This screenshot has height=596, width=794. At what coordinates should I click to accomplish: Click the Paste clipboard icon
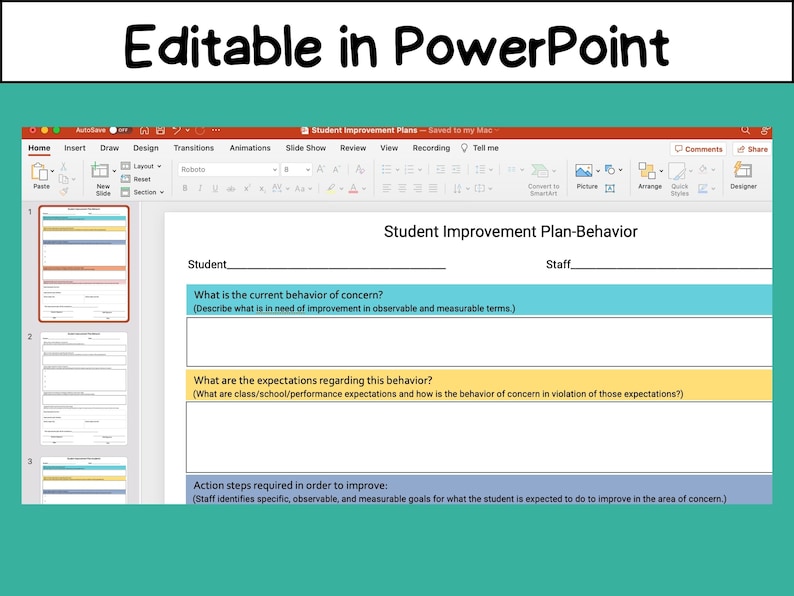click(39, 172)
